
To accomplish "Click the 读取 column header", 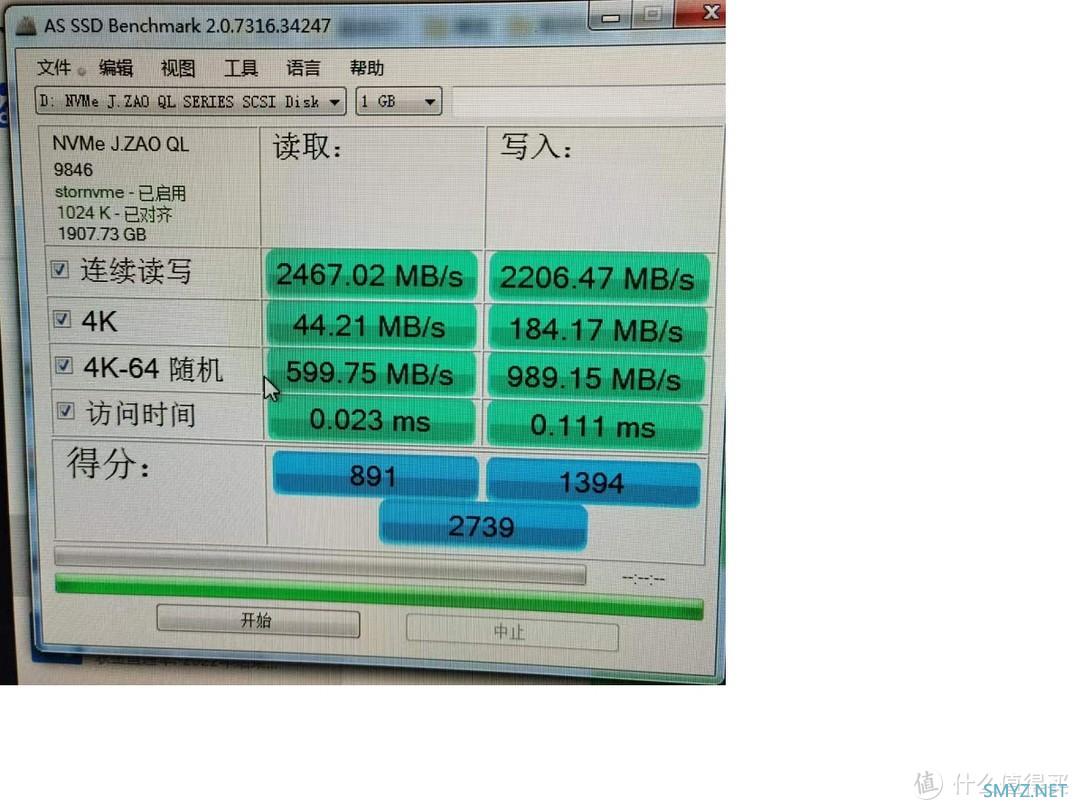I will (x=307, y=147).
